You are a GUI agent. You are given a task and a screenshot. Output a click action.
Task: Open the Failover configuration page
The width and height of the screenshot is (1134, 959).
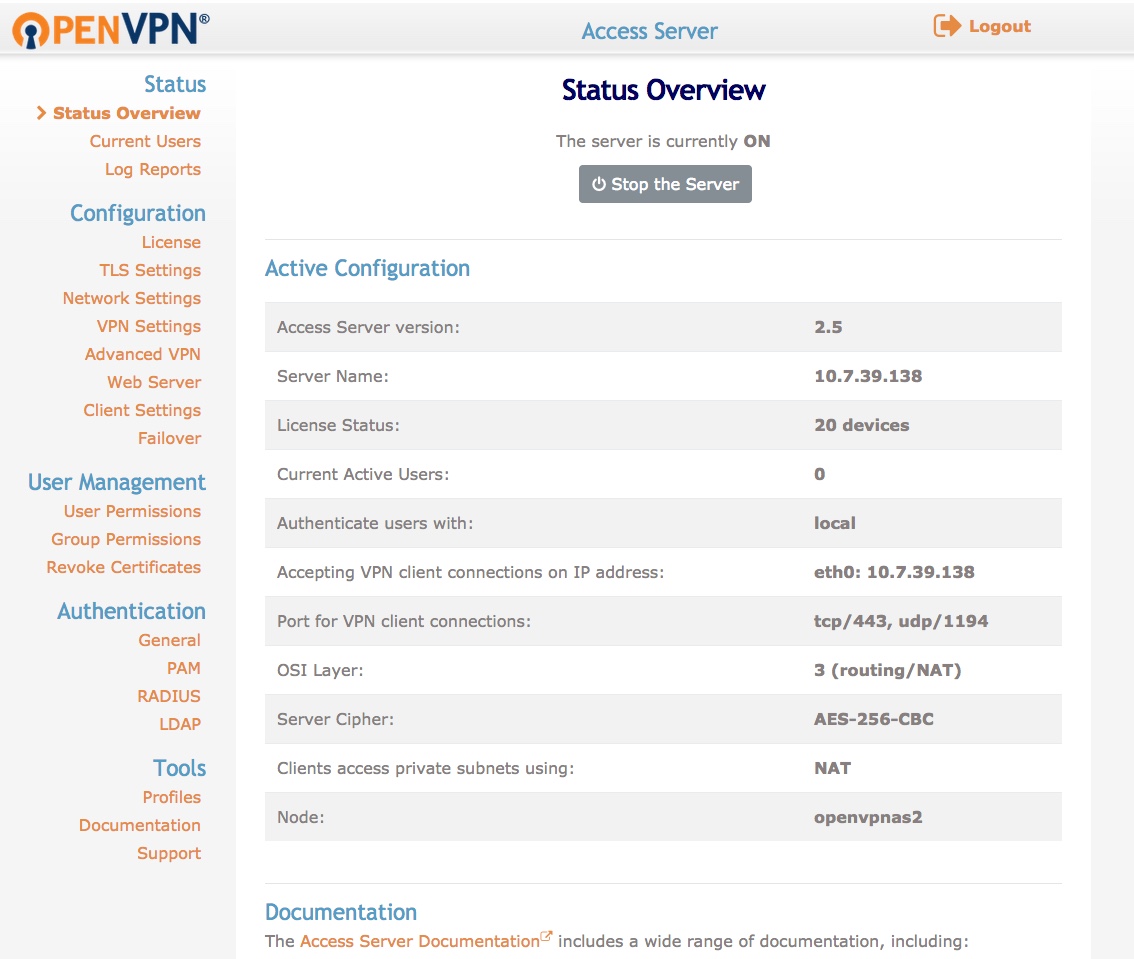coord(169,438)
